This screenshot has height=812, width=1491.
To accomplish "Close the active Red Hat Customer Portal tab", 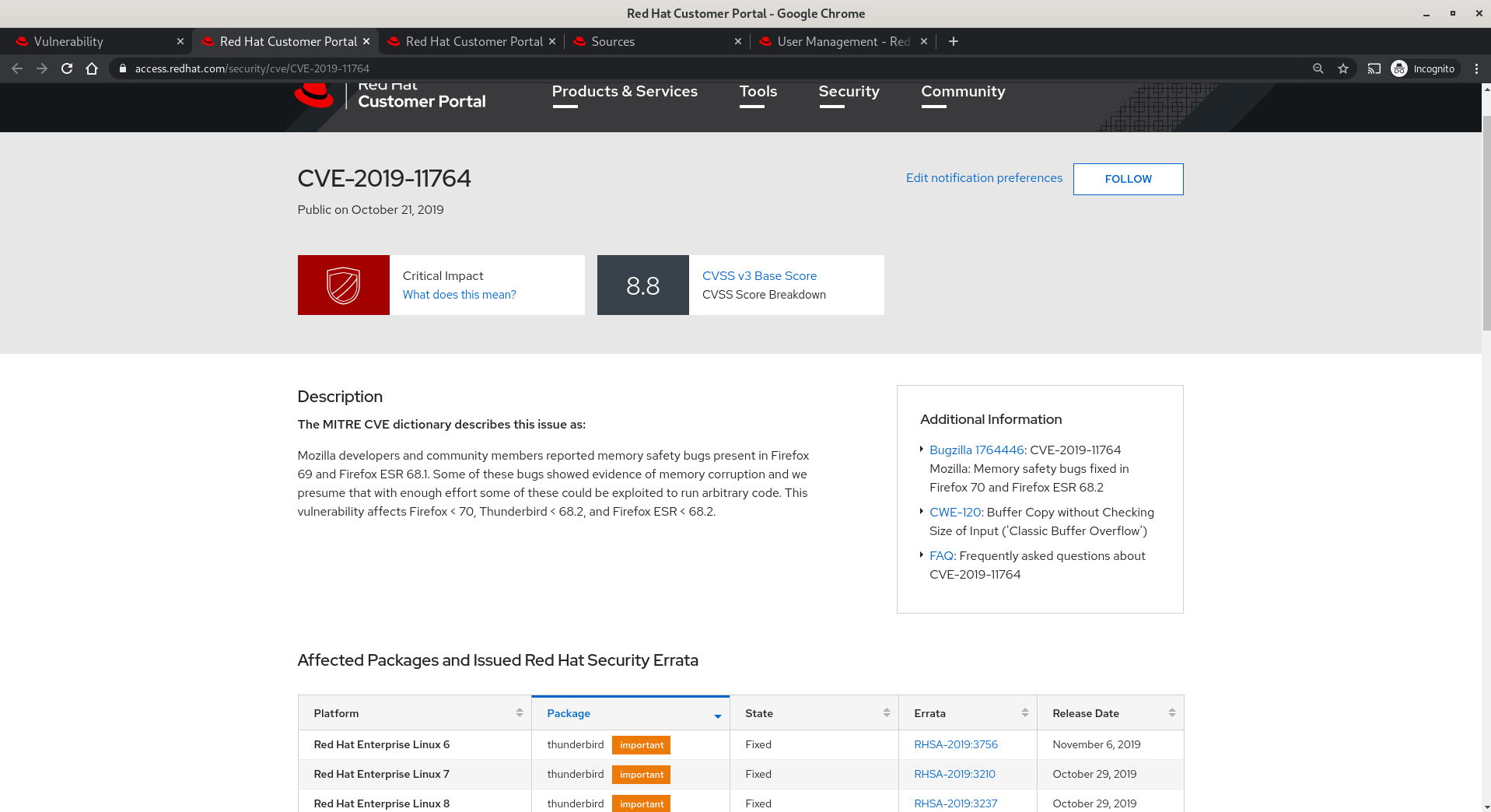I will pyautogui.click(x=366, y=41).
